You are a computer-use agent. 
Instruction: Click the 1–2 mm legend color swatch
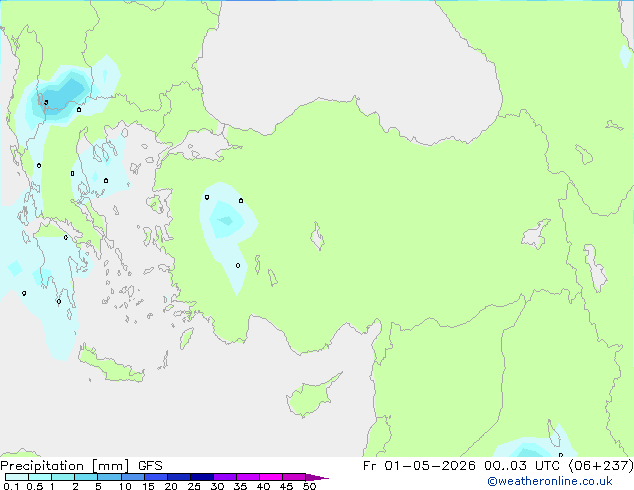click(63, 477)
